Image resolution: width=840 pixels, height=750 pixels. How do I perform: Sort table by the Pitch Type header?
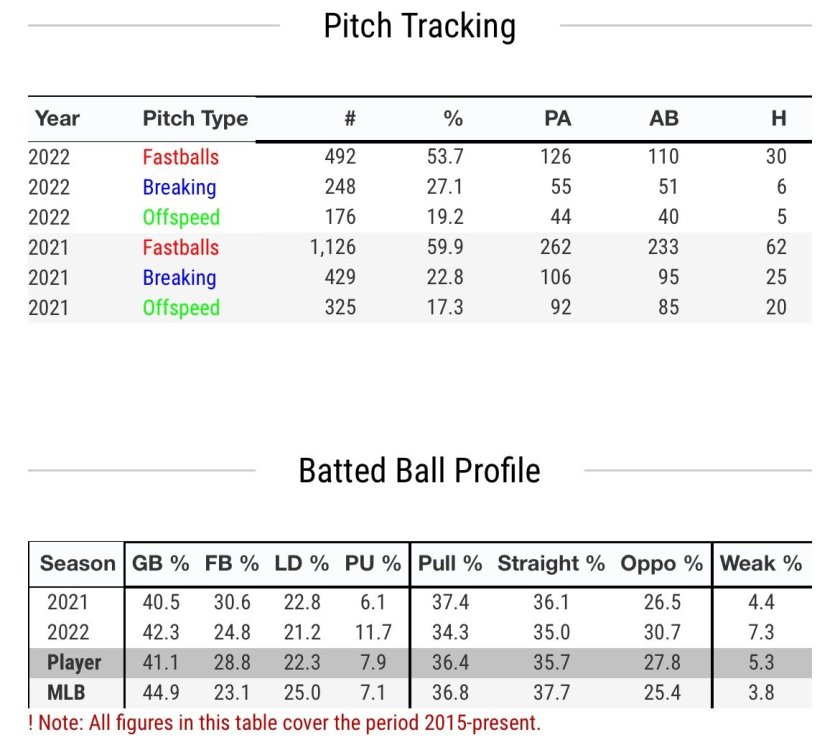[195, 119]
